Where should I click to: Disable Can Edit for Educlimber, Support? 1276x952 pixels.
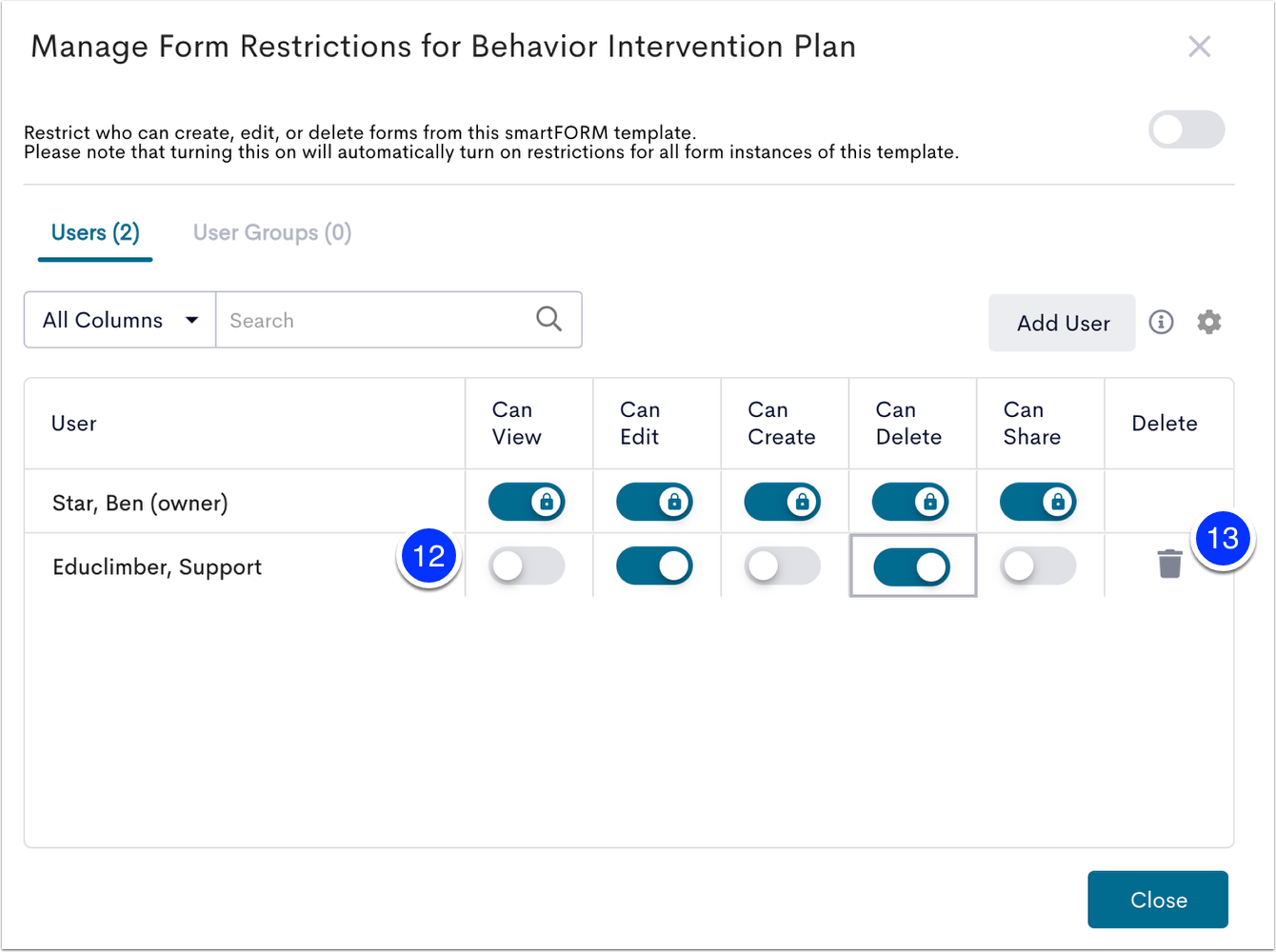pos(654,565)
